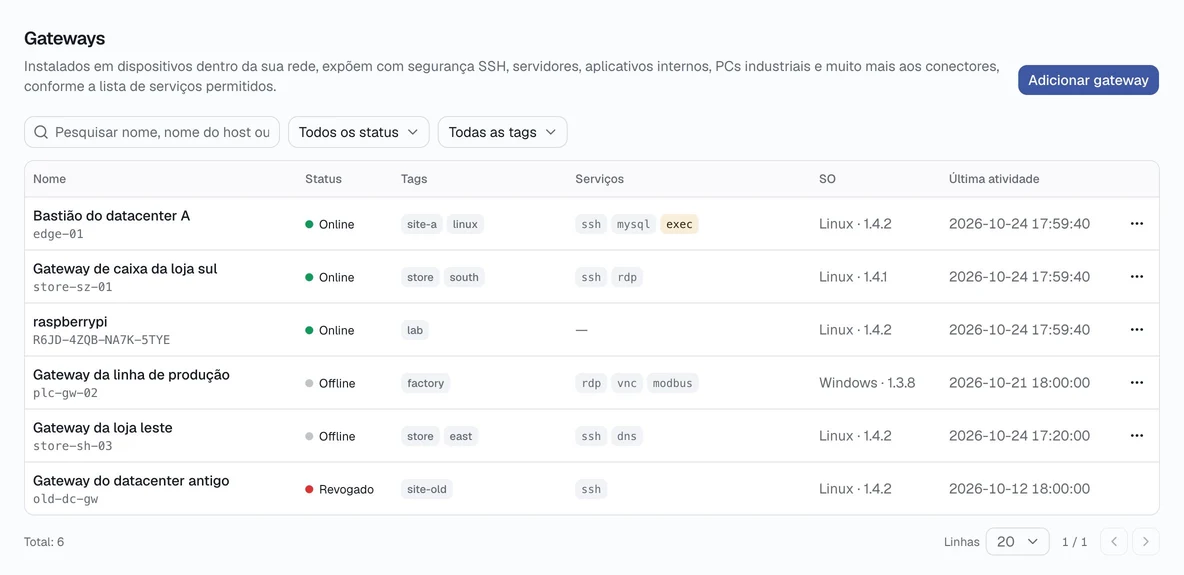Go to the next page arrow
Viewport: 1184px width, 575px height.
tap(1145, 541)
